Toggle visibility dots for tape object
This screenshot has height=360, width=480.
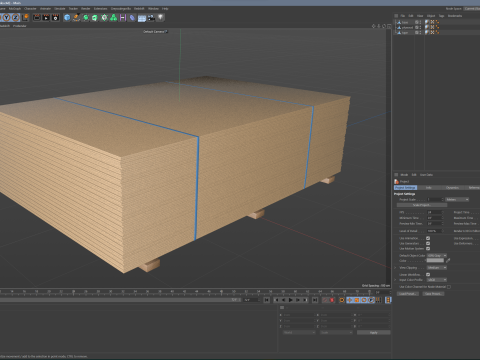click(420, 32)
